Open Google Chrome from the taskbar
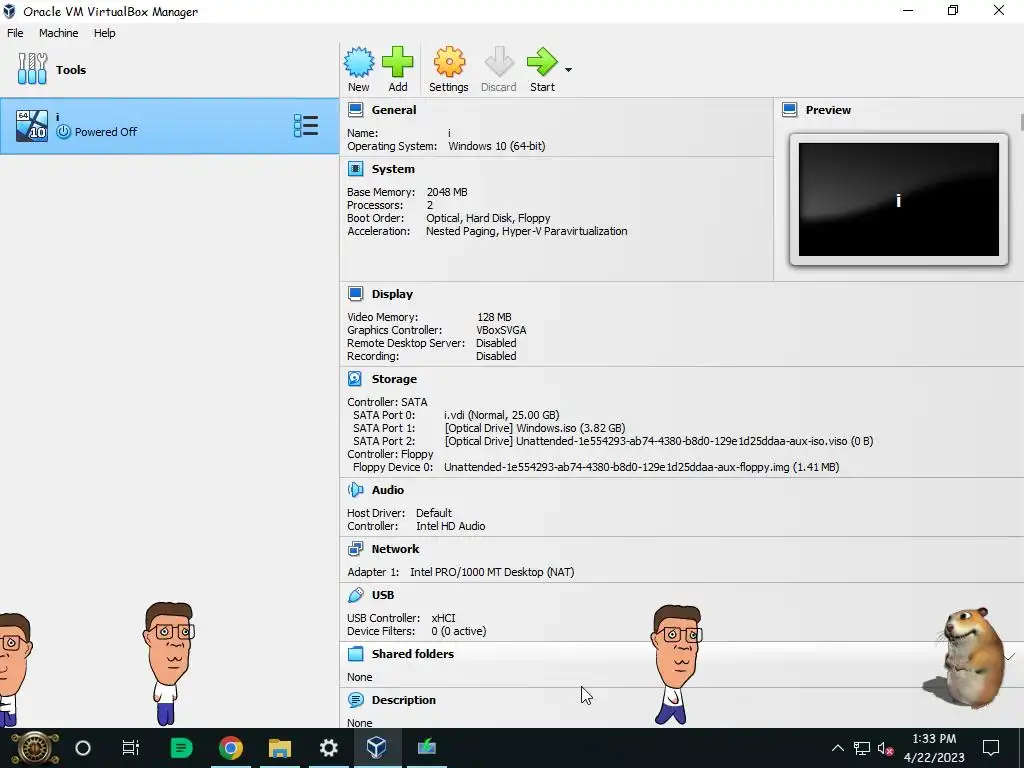The height and width of the screenshot is (768, 1024). click(231, 748)
